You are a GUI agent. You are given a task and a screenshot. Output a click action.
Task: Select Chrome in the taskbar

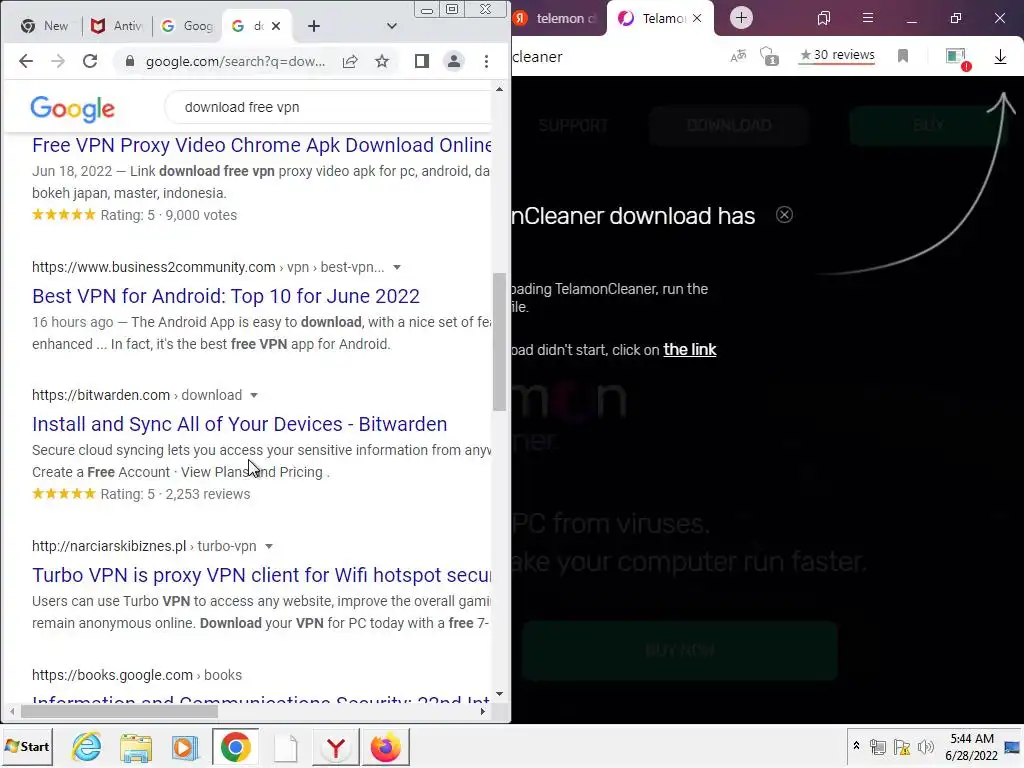236,747
